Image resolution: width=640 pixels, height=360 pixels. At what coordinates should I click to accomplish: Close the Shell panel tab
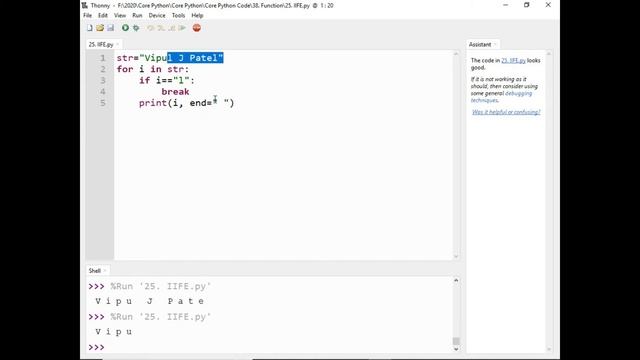[105, 271]
